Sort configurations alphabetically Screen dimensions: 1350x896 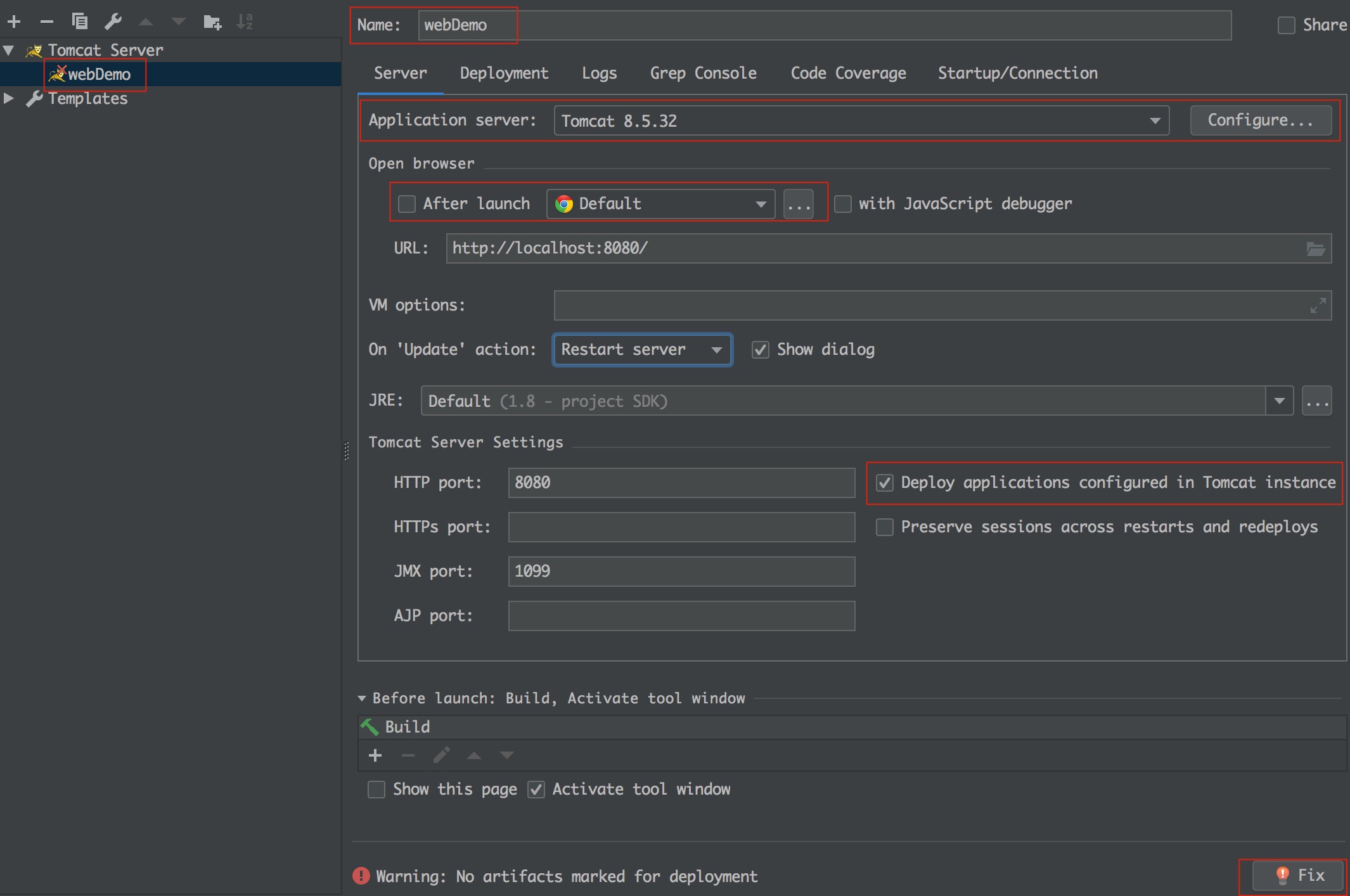pos(245,22)
